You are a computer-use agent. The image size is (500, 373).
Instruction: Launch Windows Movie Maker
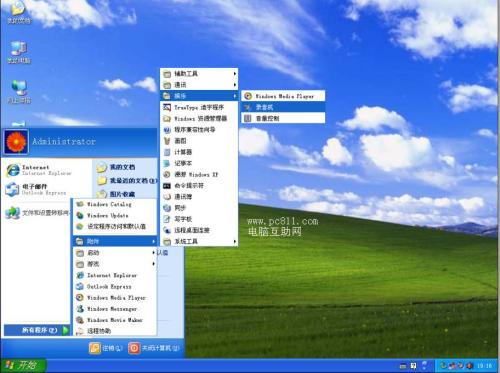tap(115, 320)
